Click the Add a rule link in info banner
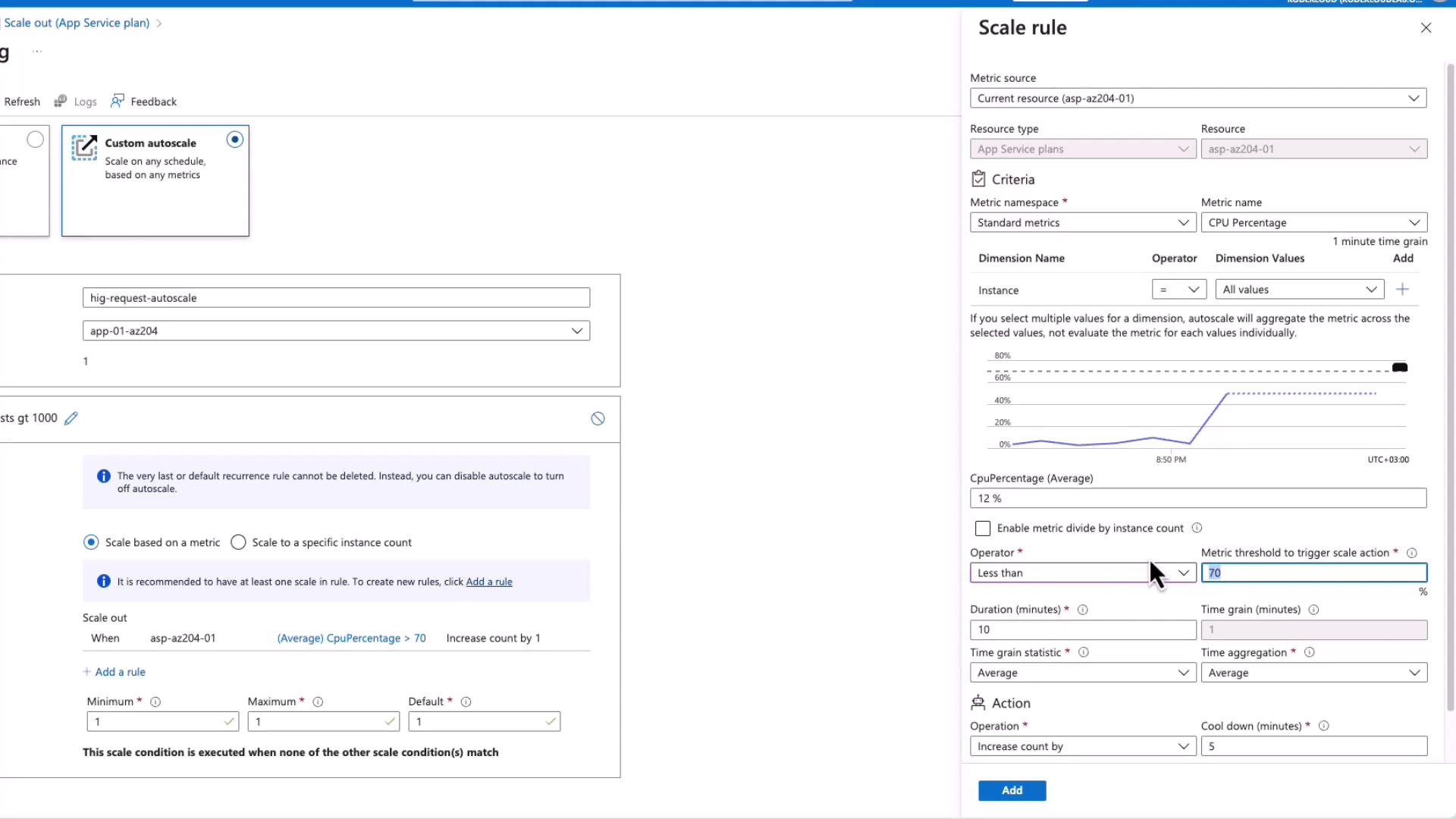This screenshot has width=1456, height=819. pyautogui.click(x=489, y=582)
